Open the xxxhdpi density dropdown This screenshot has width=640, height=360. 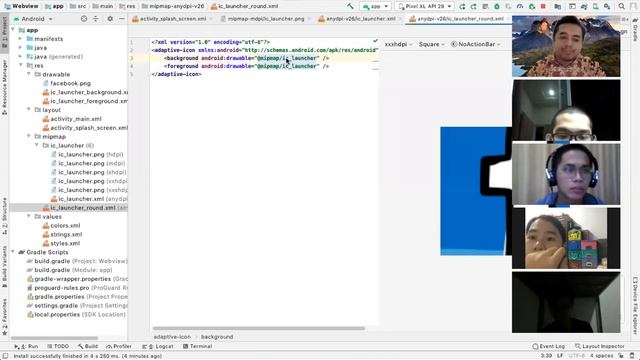coord(398,44)
